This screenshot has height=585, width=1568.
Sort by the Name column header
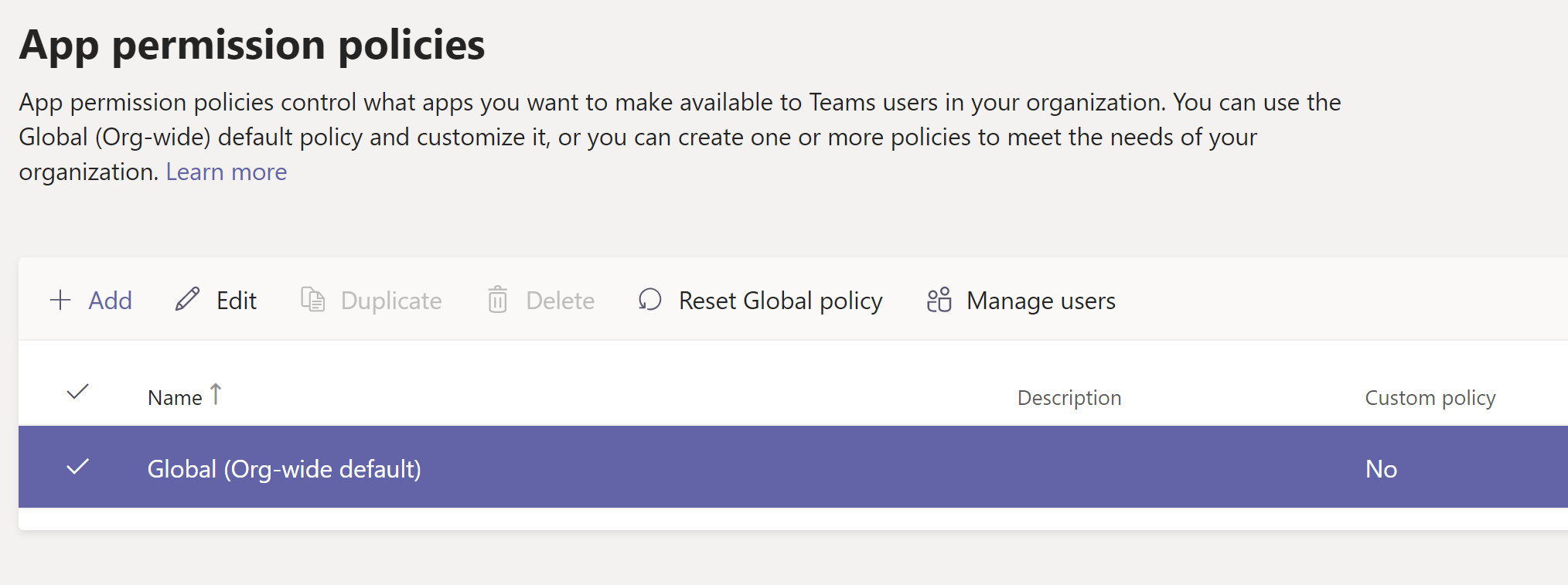pos(175,398)
